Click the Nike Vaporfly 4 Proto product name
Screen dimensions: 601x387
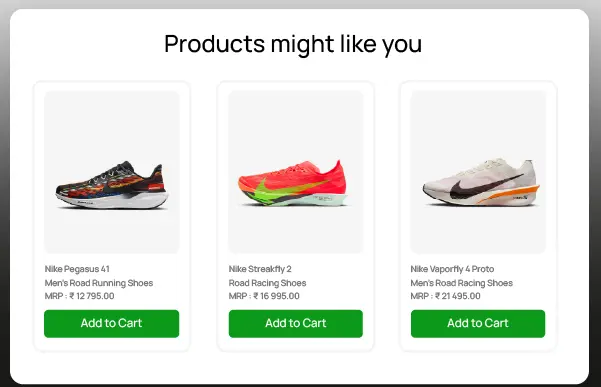[x=452, y=269]
